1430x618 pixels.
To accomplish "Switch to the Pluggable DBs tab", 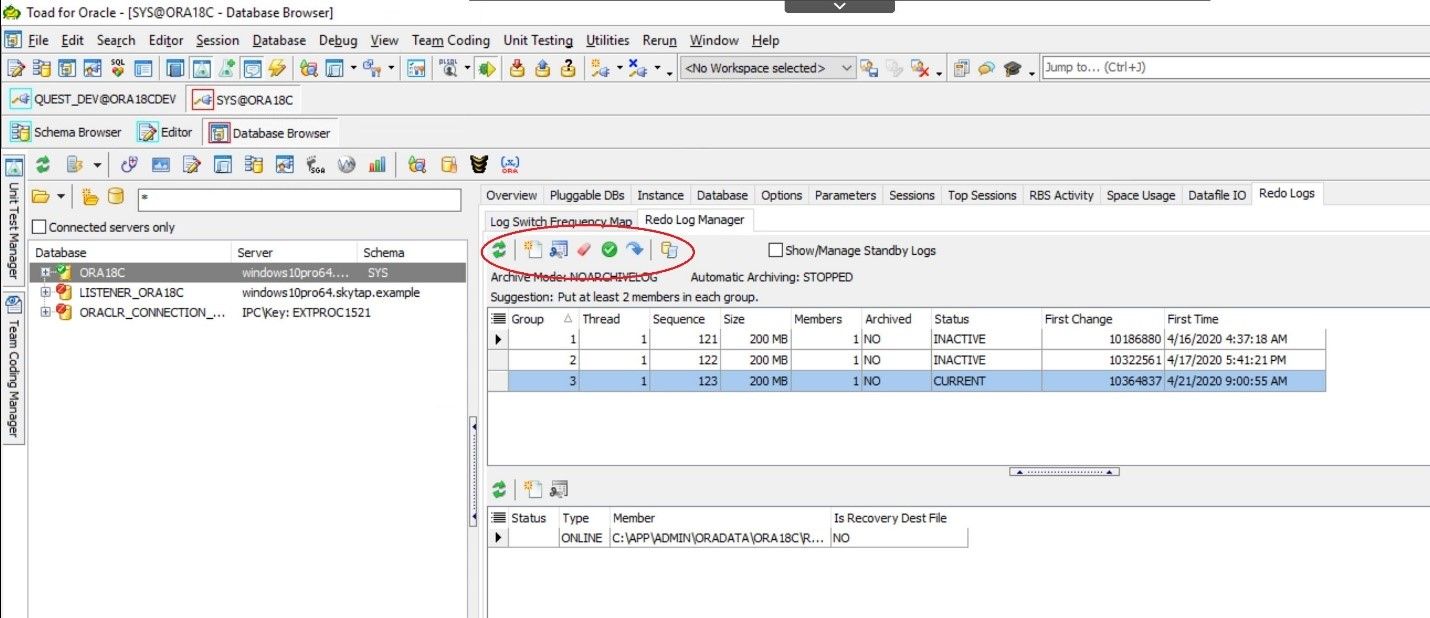I will 587,195.
